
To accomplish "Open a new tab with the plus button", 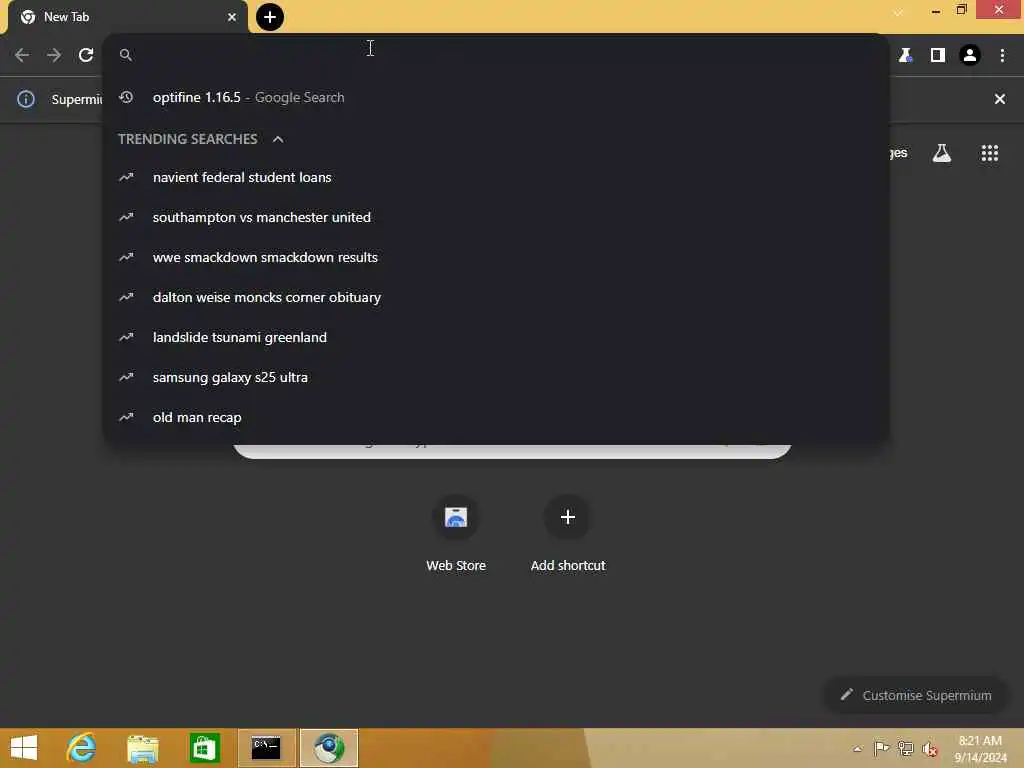I will pyautogui.click(x=270, y=17).
